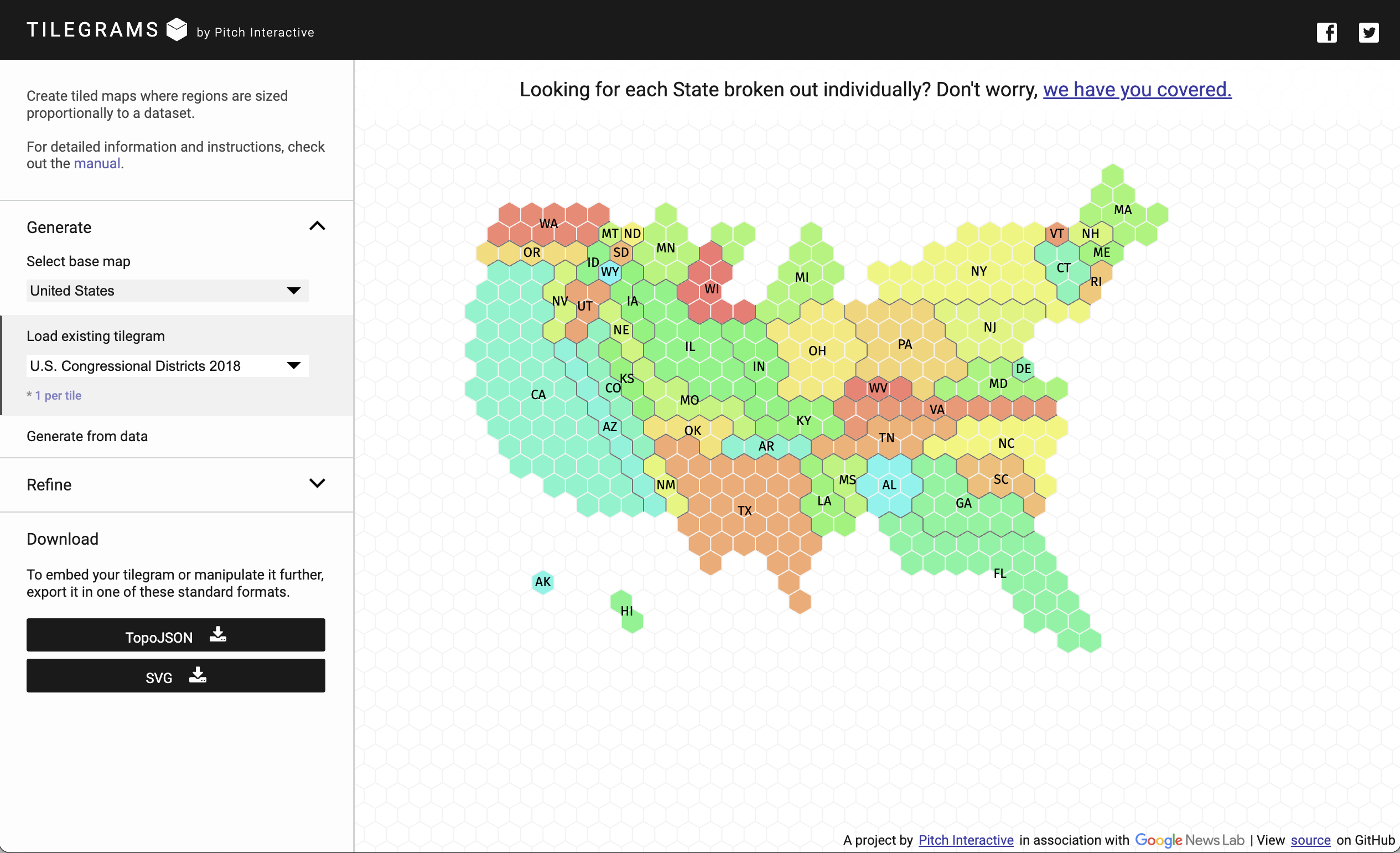Click the download icon on the SVG button
Screen dimensions: 1400x853
(197, 676)
